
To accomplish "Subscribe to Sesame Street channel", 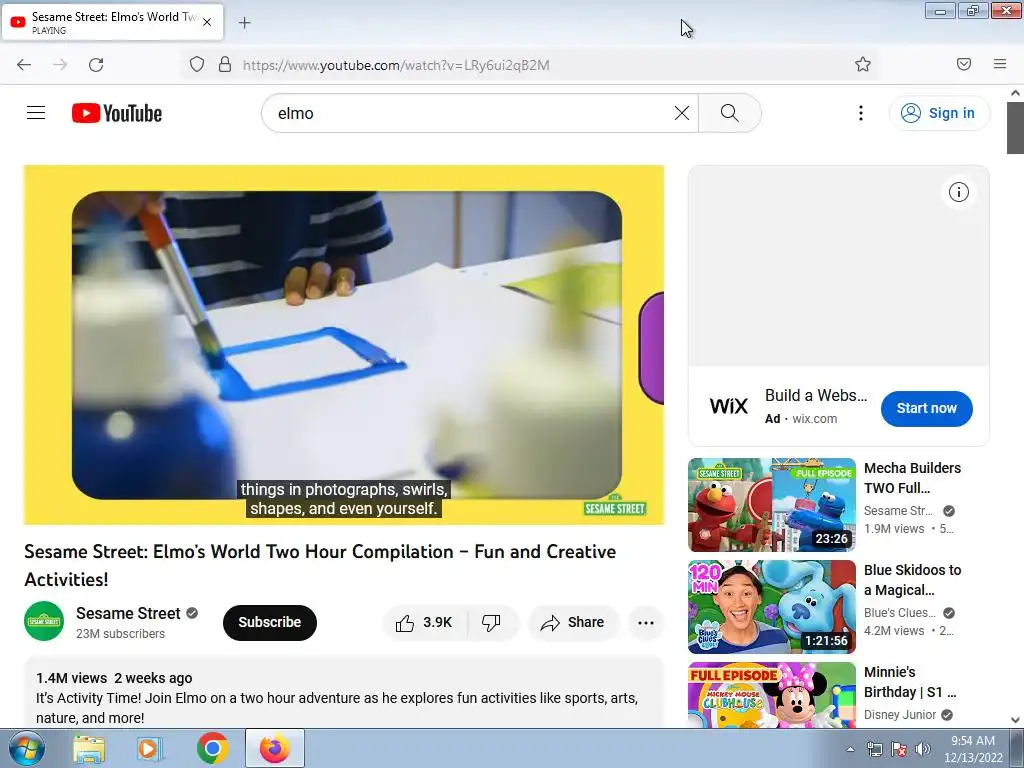I will [x=270, y=622].
